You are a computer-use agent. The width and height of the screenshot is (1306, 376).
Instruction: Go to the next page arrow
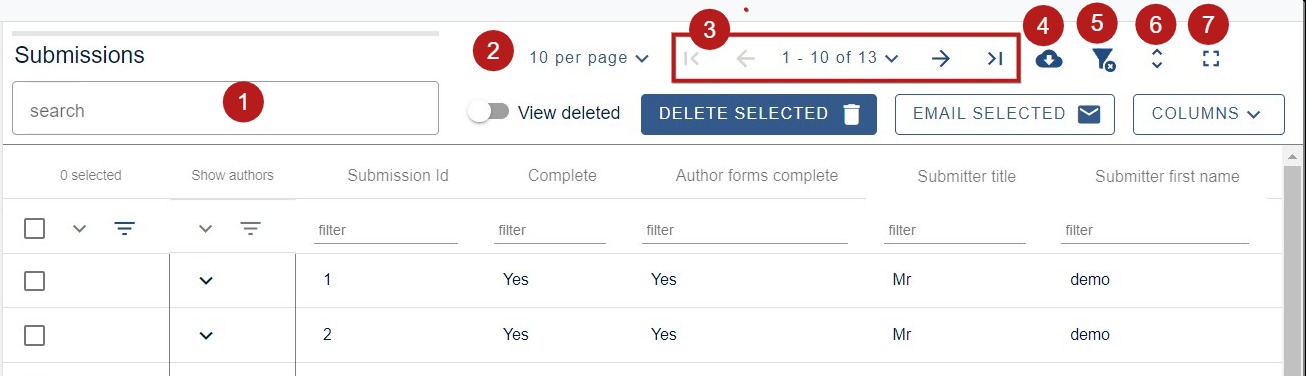pos(941,58)
